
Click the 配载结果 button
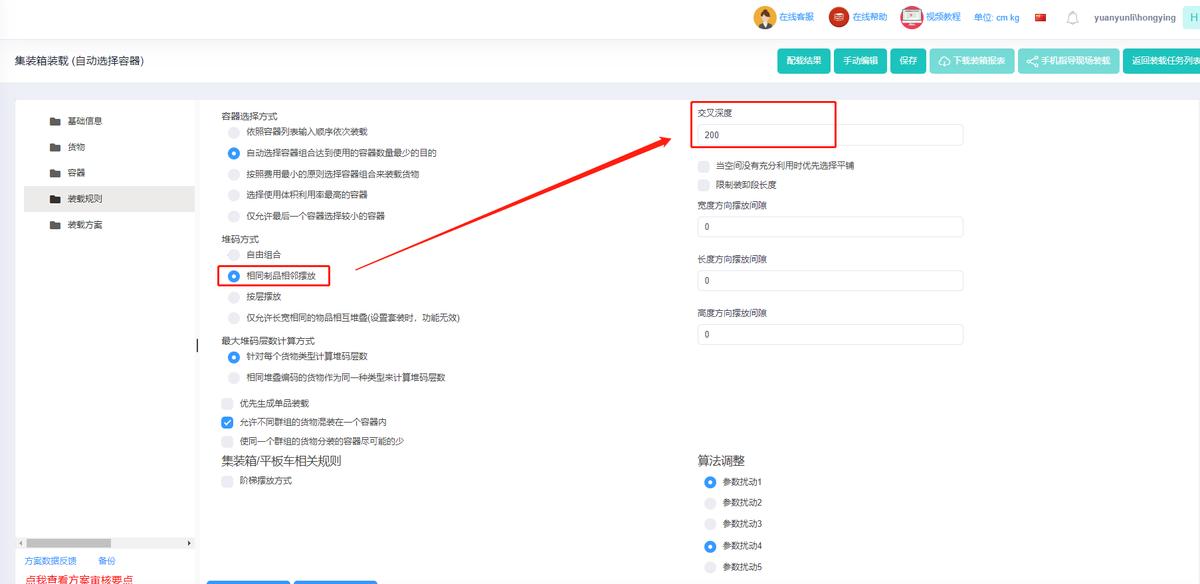[x=804, y=61]
